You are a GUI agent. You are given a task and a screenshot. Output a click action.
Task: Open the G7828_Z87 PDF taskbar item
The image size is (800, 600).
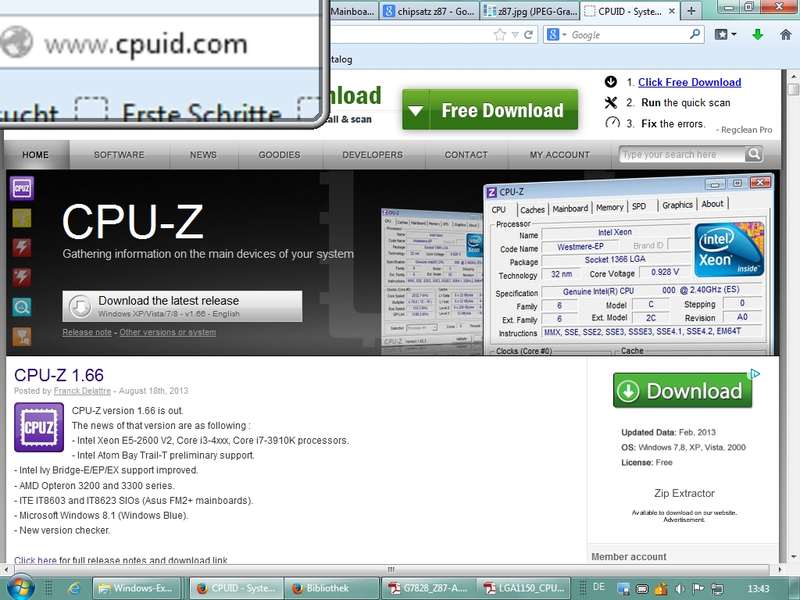[x=429, y=588]
